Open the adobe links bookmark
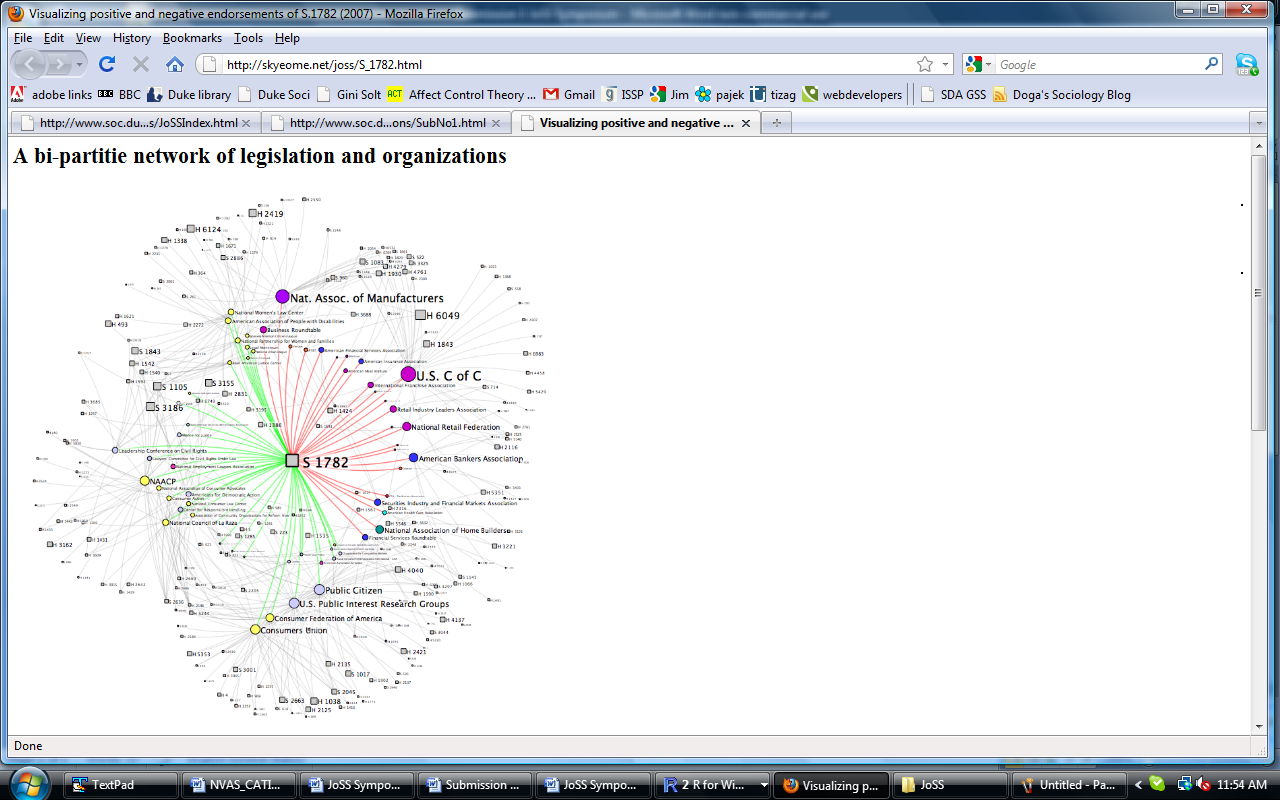The image size is (1280, 800). pos(51,95)
